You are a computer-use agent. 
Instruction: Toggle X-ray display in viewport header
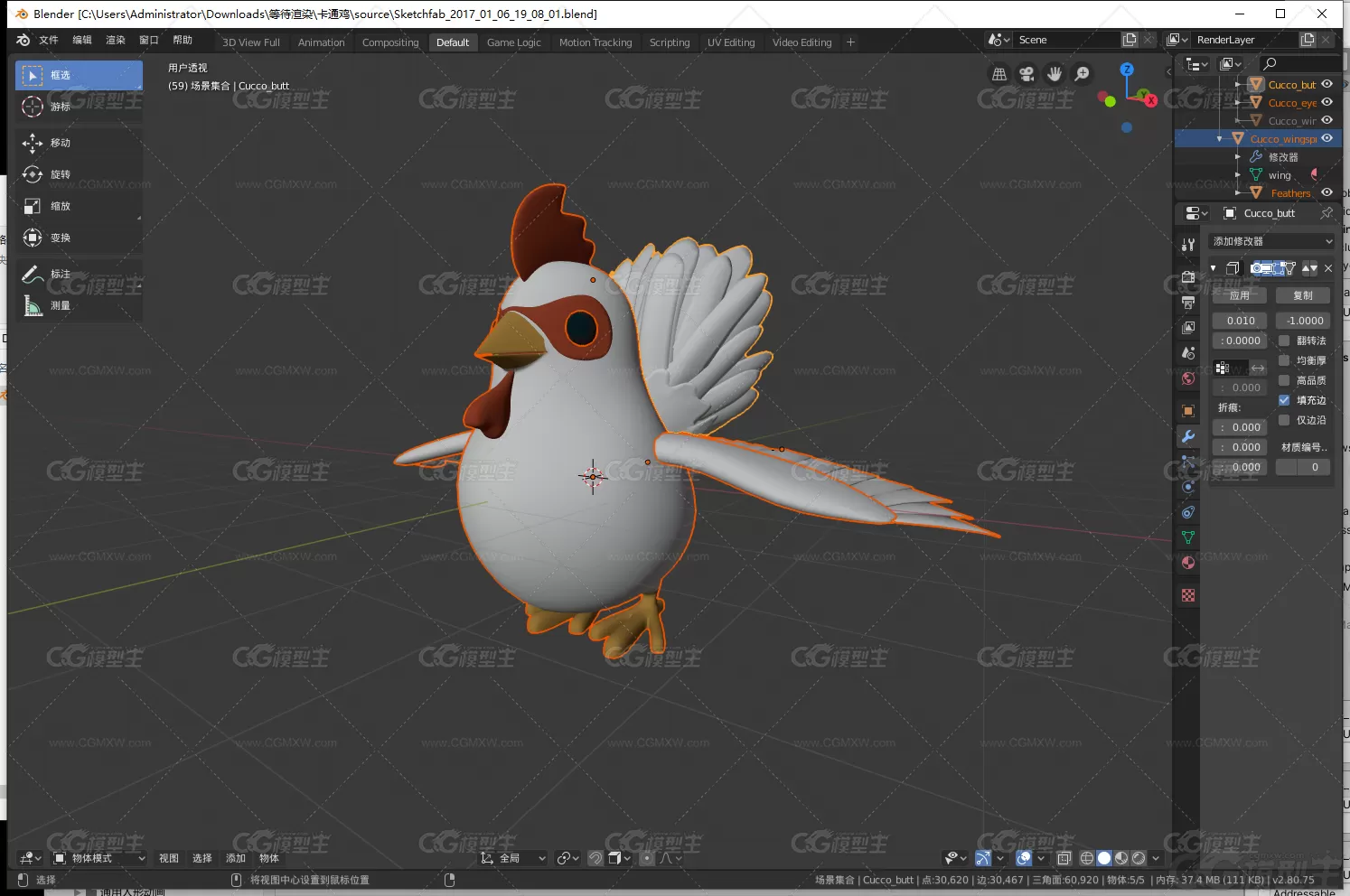(x=1064, y=858)
